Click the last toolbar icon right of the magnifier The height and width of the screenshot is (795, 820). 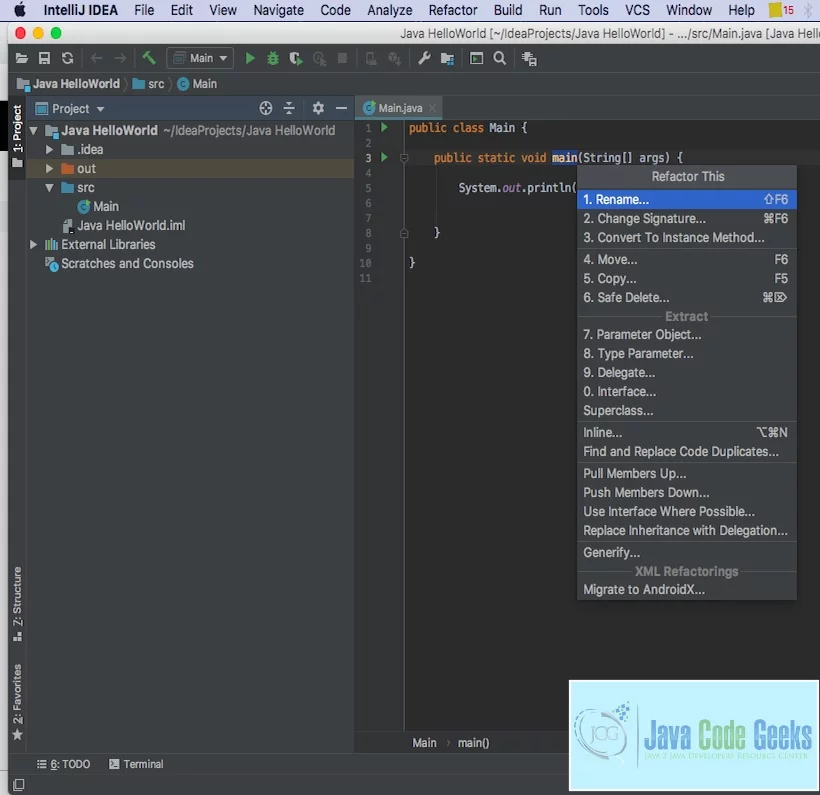[529, 59]
